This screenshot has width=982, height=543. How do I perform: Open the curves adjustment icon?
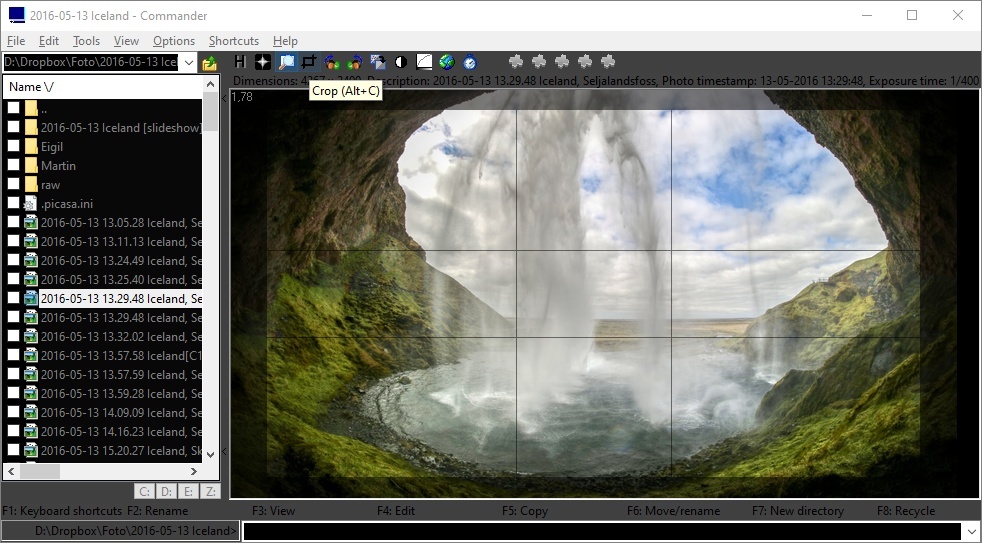pyautogui.click(x=424, y=61)
